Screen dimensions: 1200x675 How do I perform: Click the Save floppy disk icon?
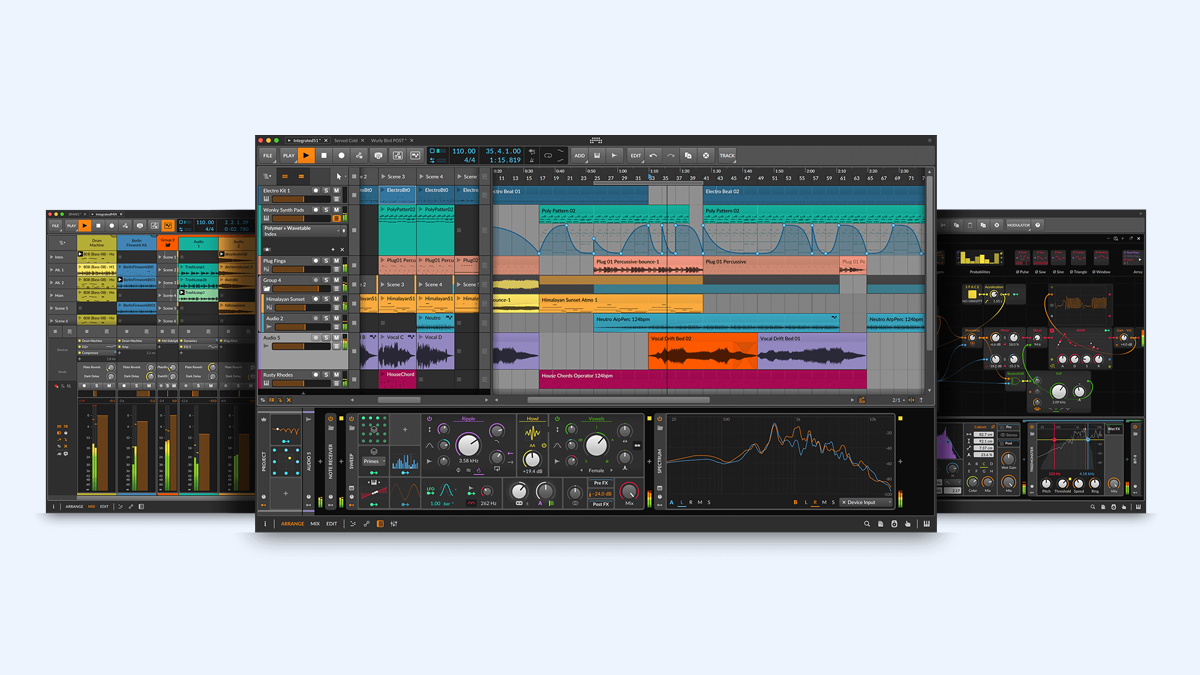tap(597, 156)
